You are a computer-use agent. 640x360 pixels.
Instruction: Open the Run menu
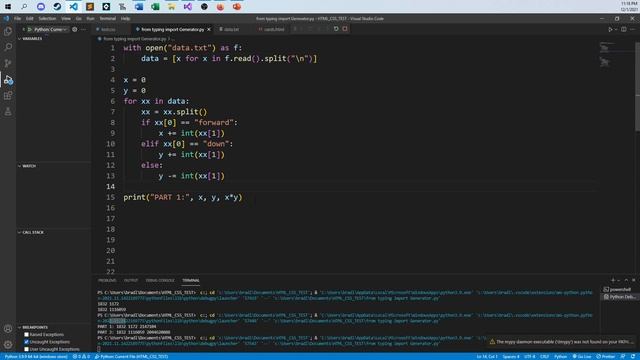coord(90,18)
